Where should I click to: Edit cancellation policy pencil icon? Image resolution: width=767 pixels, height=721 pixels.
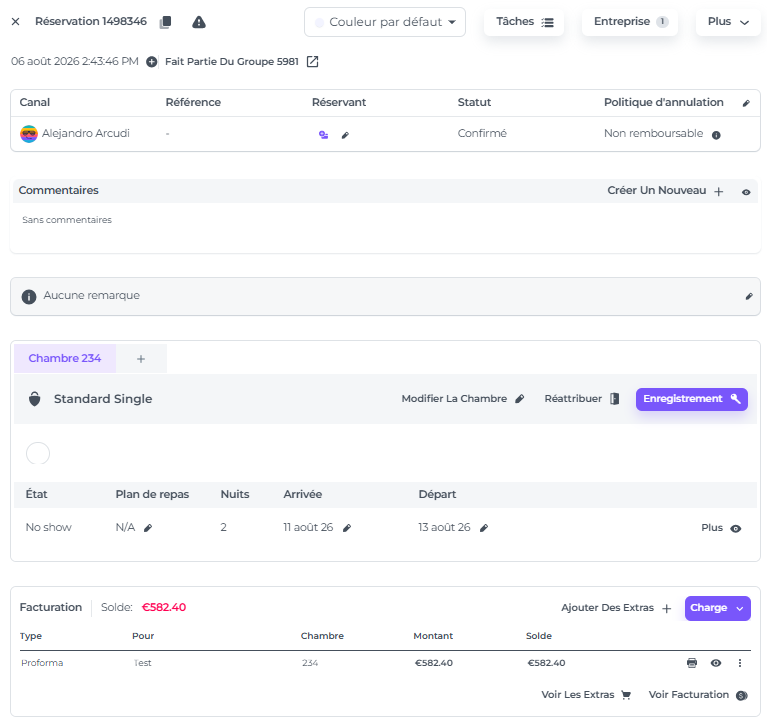(x=746, y=103)
